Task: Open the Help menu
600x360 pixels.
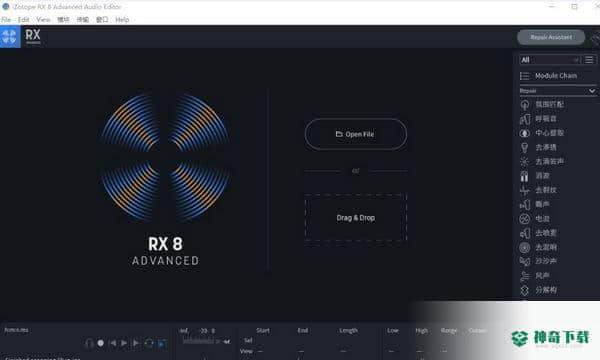Action: pos(122,20)
